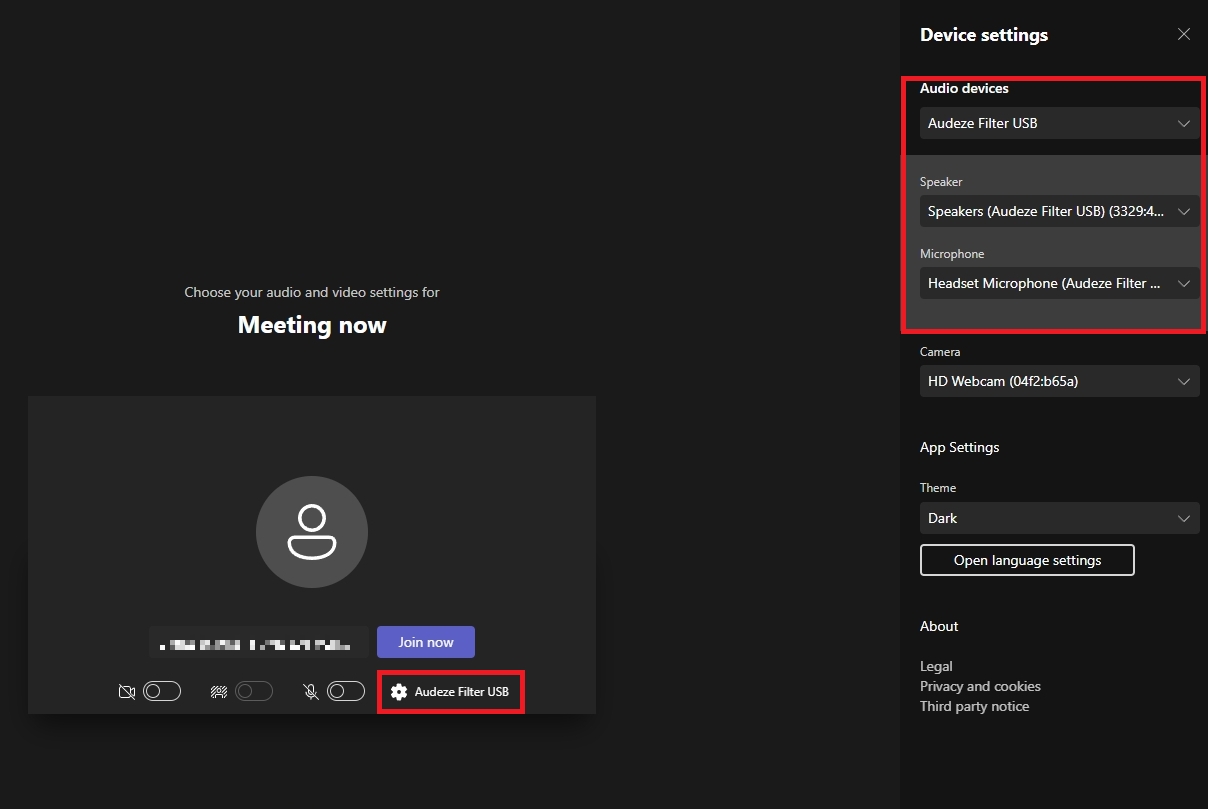The height and width of the screenshot is (809, 1208).
Task: Open the Third party notice link
Action: tap(974, 706)
